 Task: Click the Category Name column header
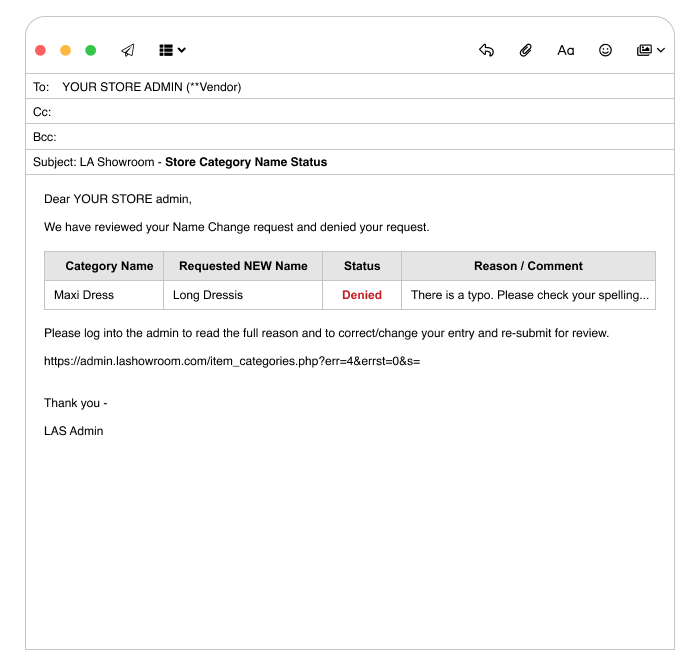109,266
